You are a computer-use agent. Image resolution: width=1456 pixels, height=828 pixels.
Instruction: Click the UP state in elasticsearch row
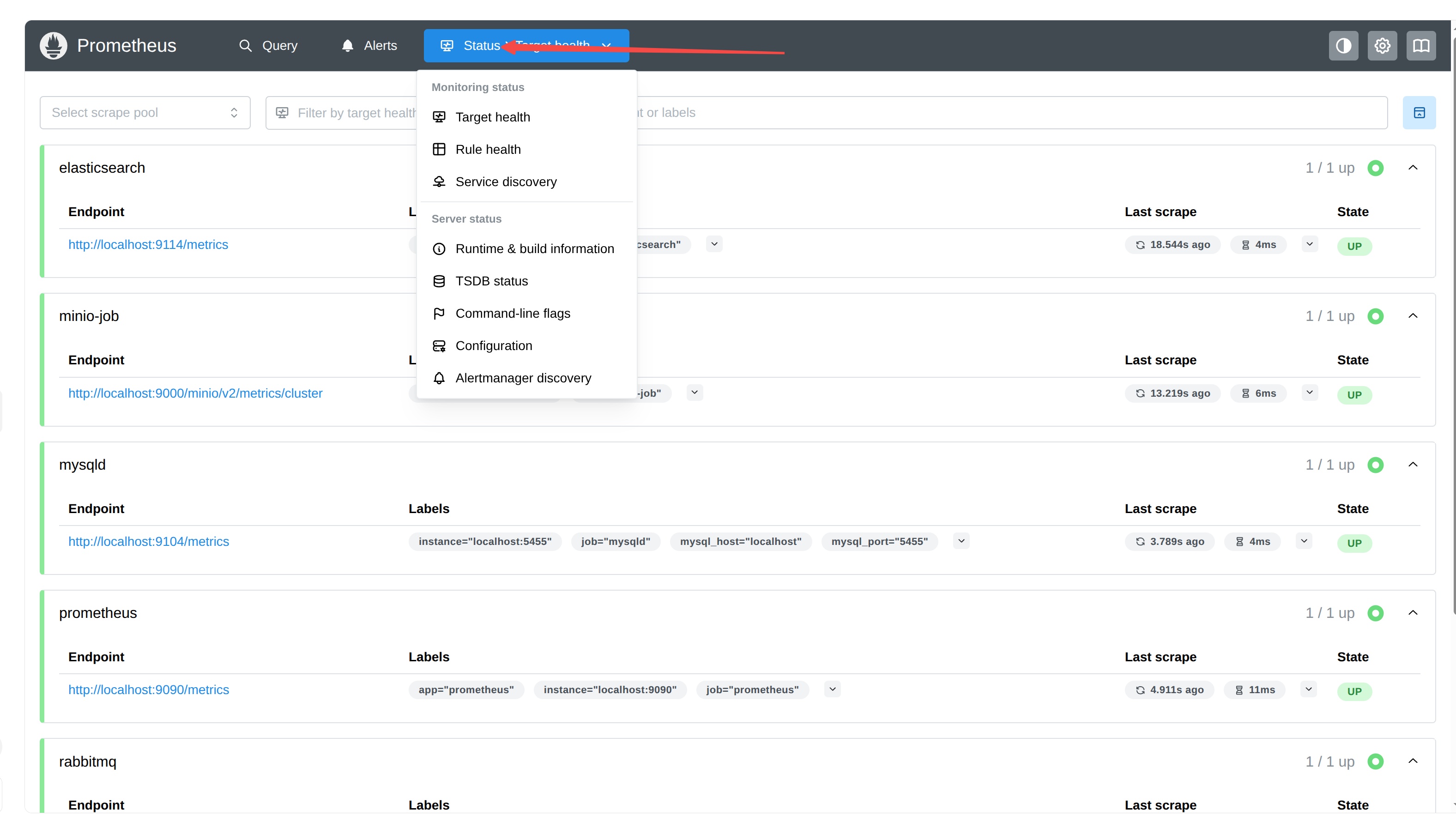[x=1354, y=247]
